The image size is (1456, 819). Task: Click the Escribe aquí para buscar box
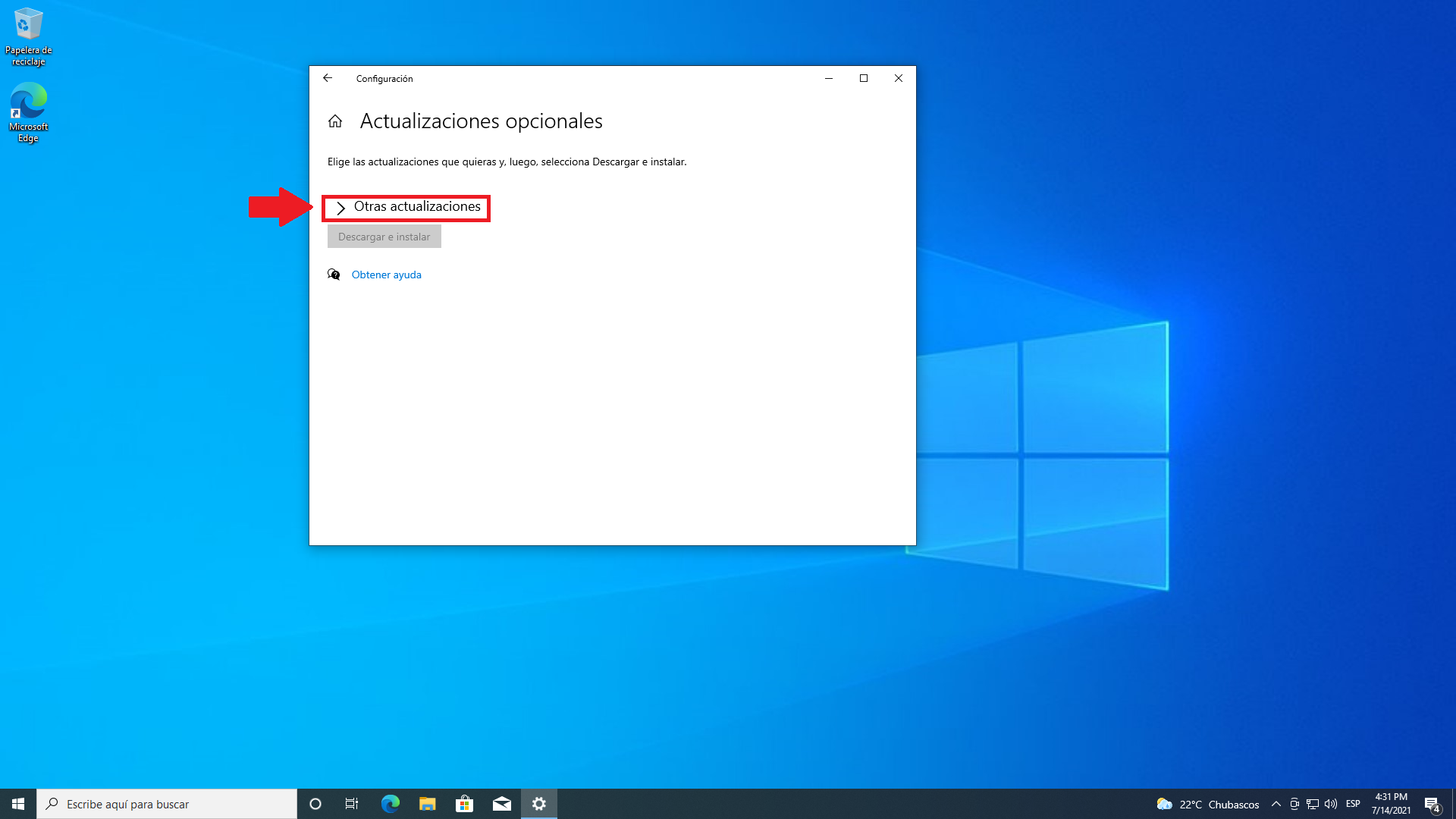(167, 804)
